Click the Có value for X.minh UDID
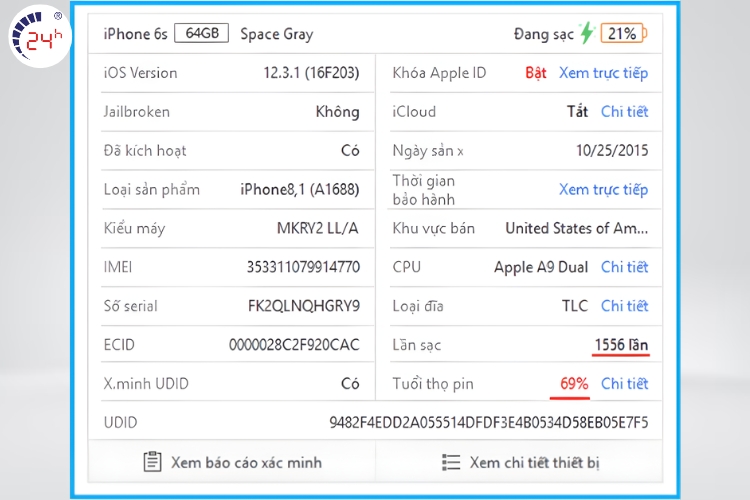The width and height of the screenshot is (750, 500). coord(350,384)
